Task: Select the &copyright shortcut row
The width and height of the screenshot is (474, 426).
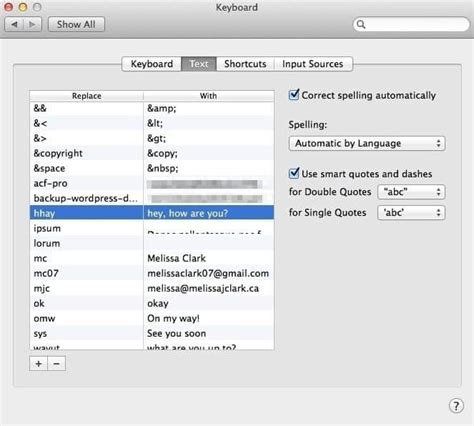Action: pos(152,153)
